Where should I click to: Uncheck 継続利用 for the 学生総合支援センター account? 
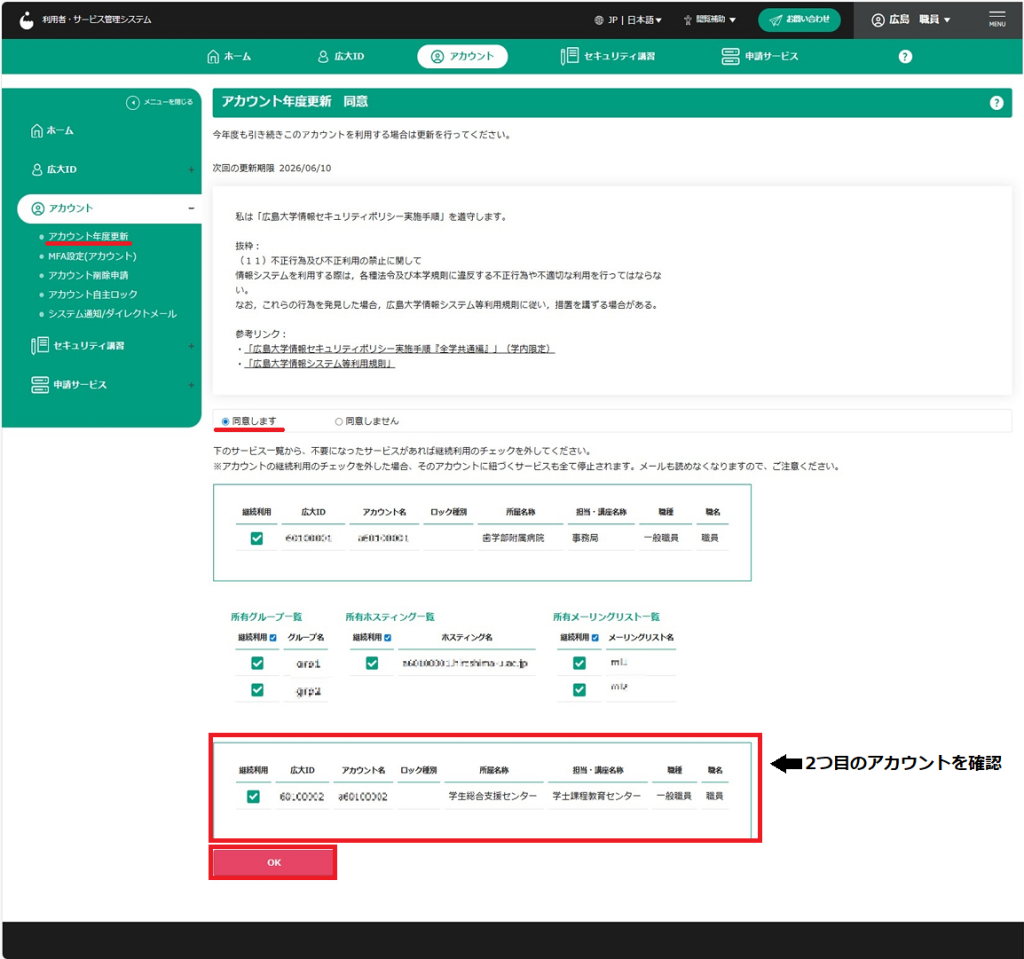[x=253, y=796]
